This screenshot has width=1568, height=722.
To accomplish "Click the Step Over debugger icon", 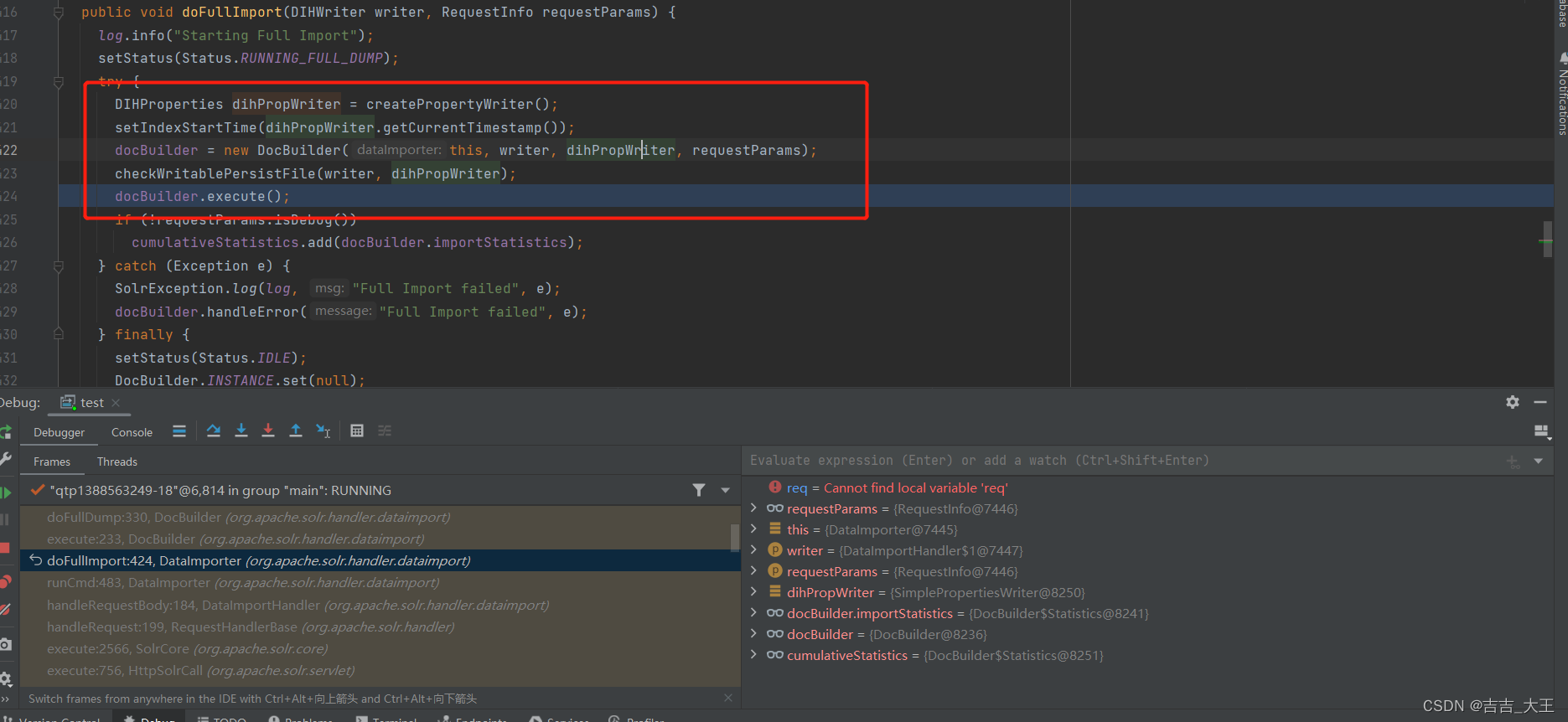I will [214, 431].
